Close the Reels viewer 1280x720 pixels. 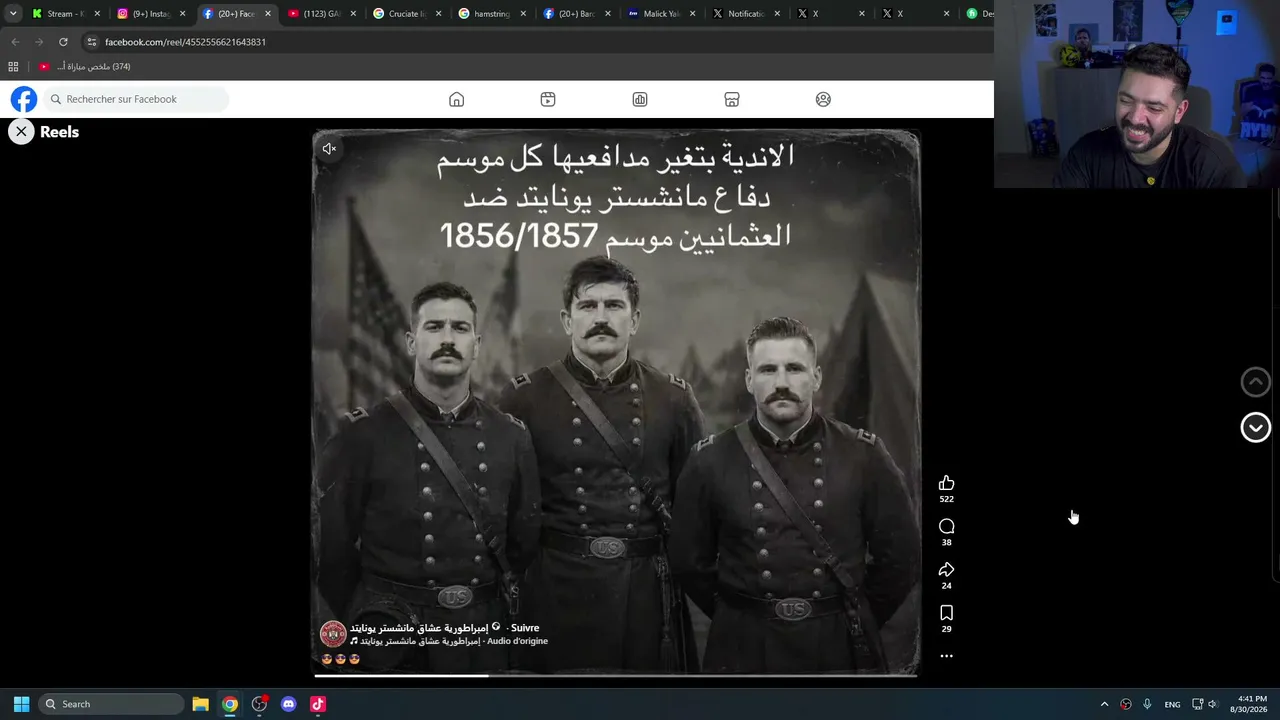tap(21, 131)
